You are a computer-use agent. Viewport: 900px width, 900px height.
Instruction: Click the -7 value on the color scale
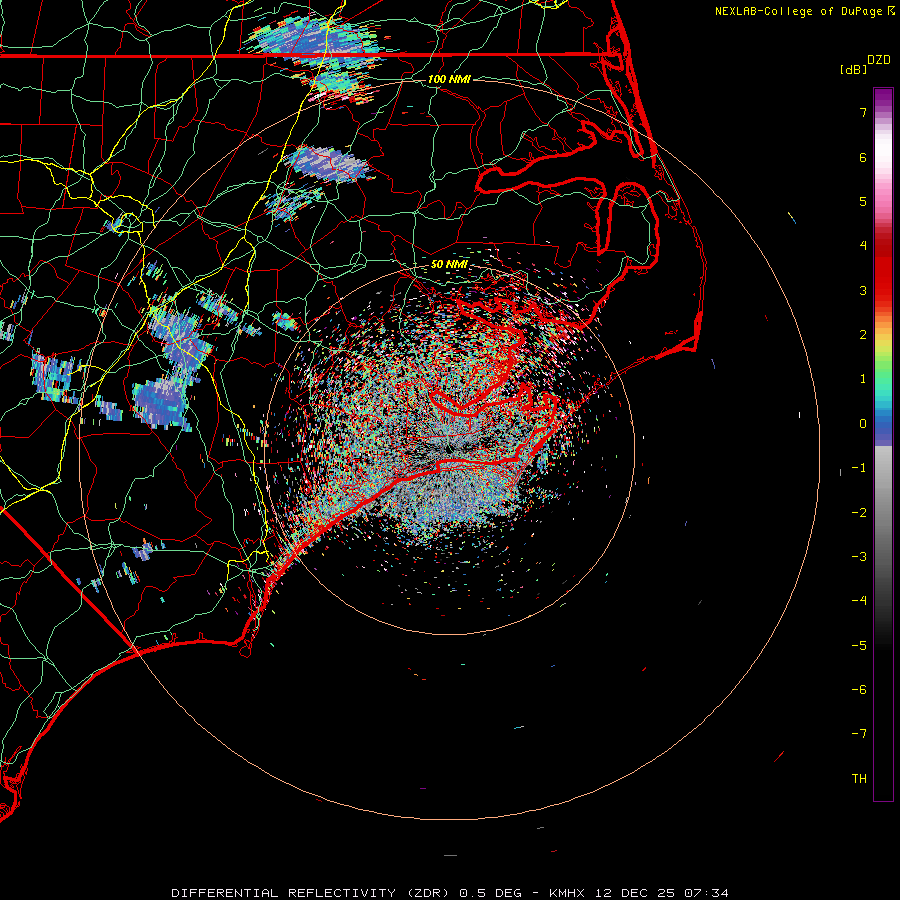click(x=859, y=734)
